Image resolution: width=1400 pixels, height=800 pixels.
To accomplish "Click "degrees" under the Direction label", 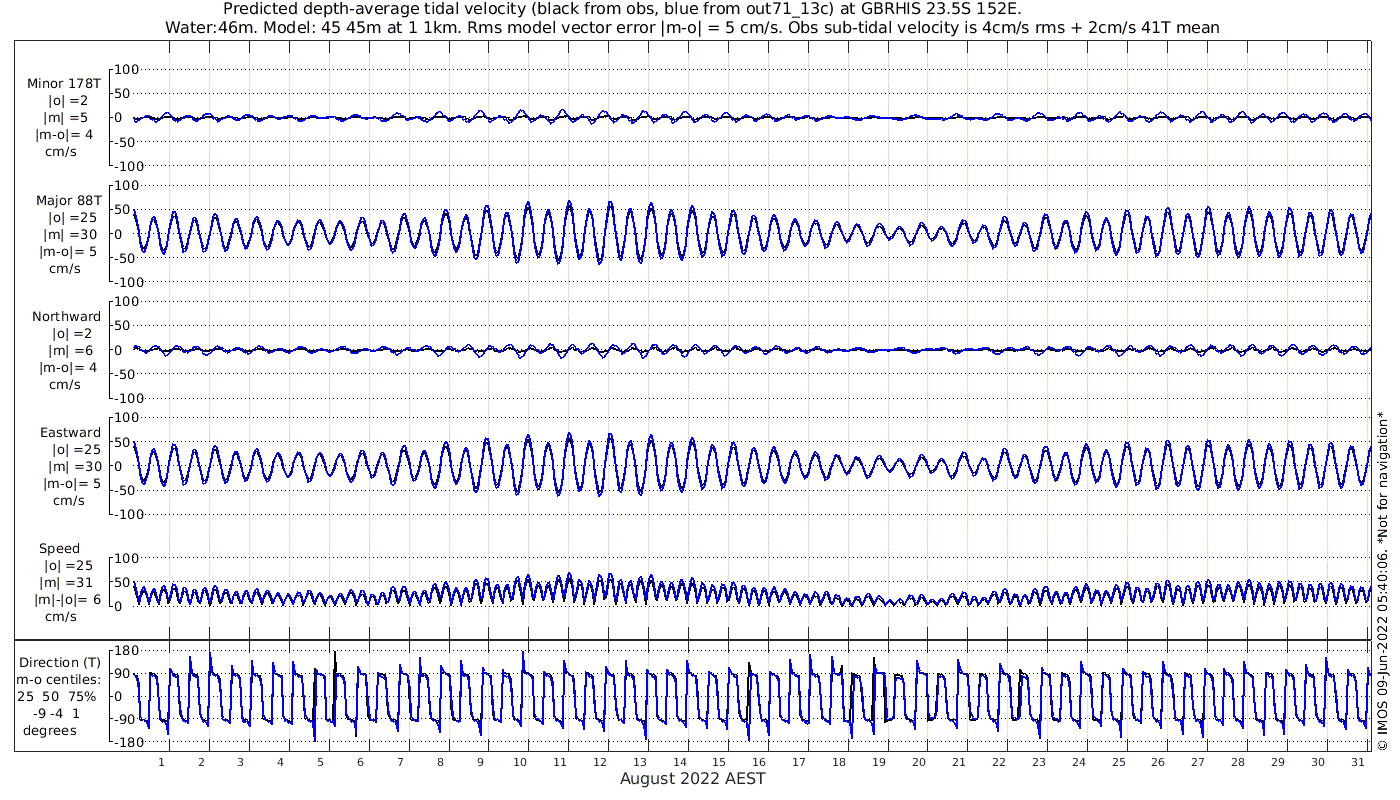I will click(x=50, y=730).
